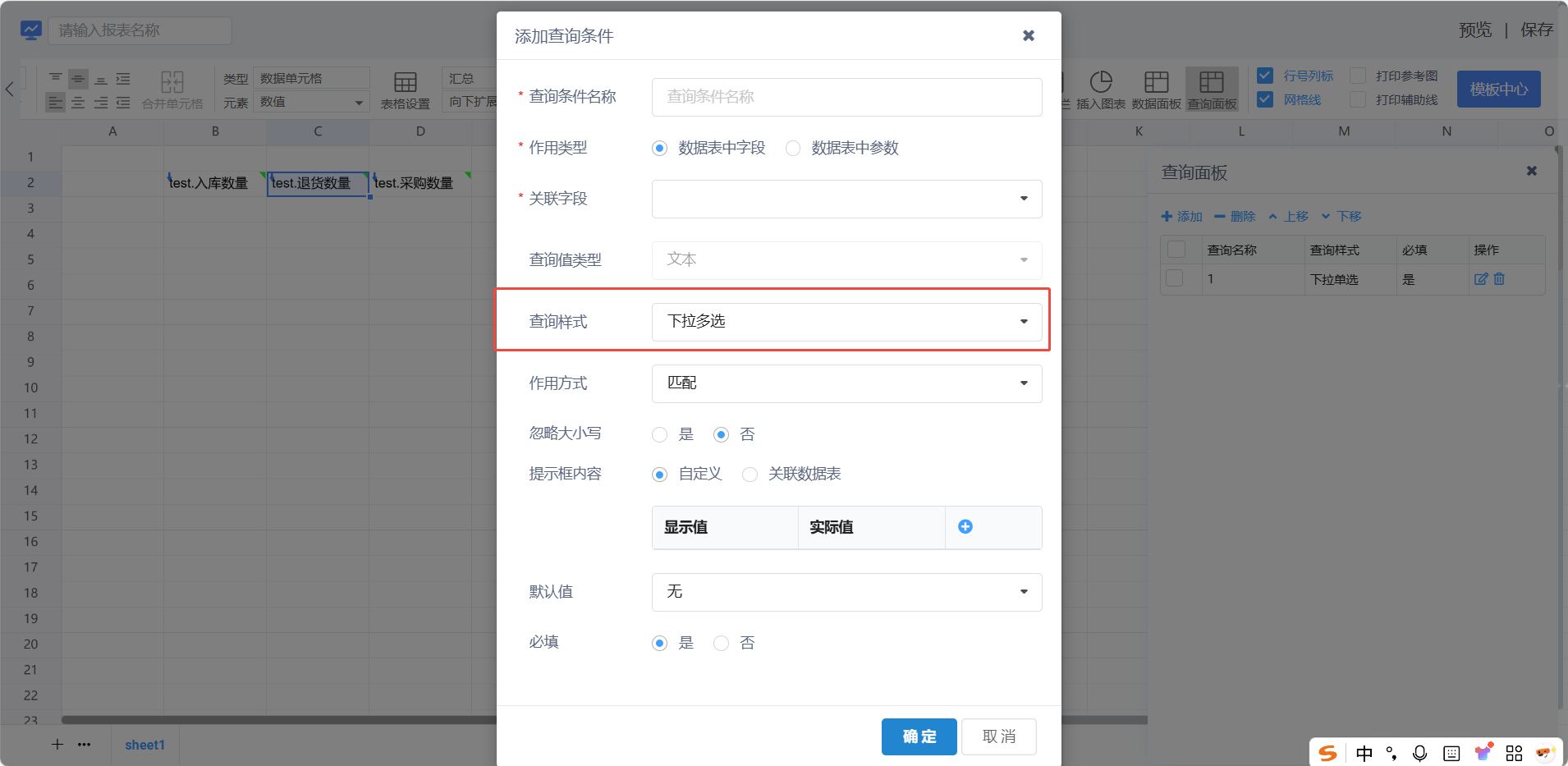Click the trash delete icon in query panel row
The width and height of the screenshot is (1568, 766).
(x=1499, y=279)
